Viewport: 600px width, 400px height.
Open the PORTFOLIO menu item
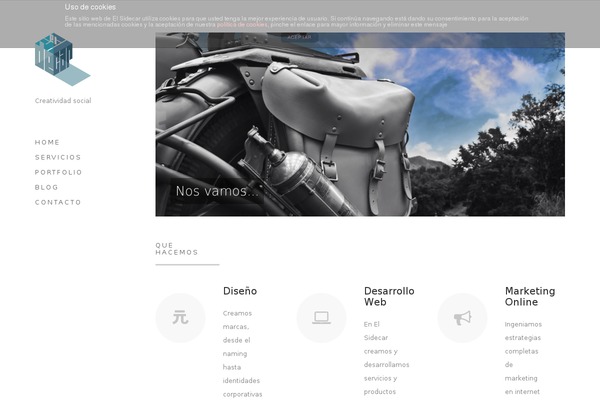(58, 172)
